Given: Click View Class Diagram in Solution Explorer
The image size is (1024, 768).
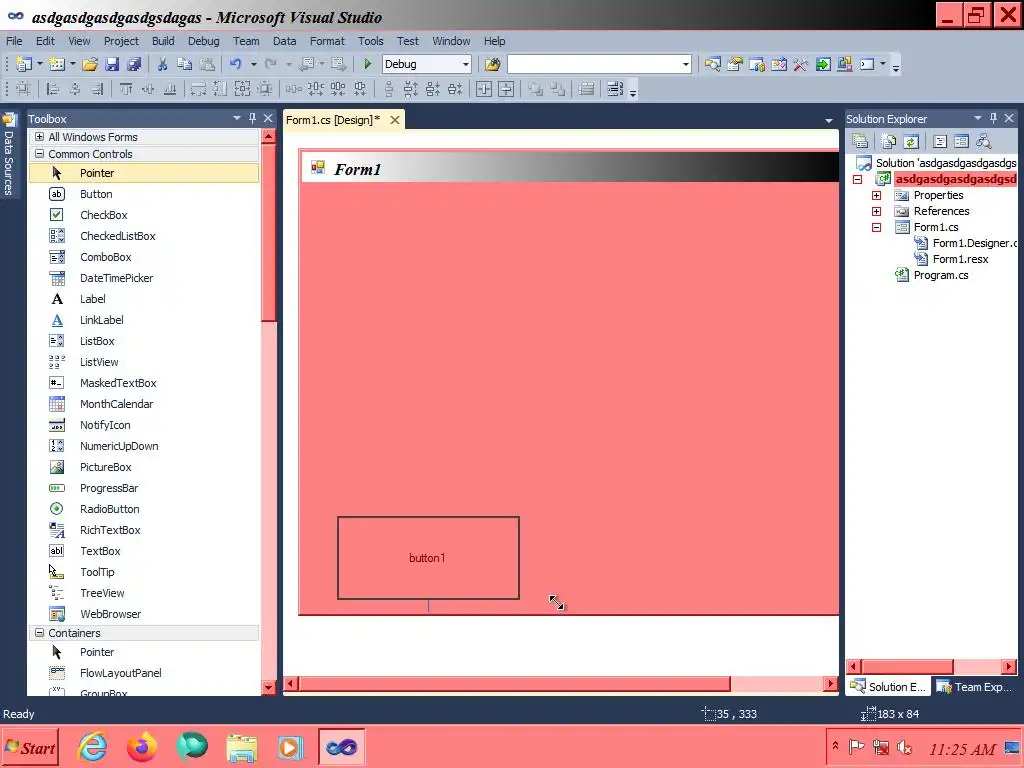Looking at the screenshot, I should (984, 141).
